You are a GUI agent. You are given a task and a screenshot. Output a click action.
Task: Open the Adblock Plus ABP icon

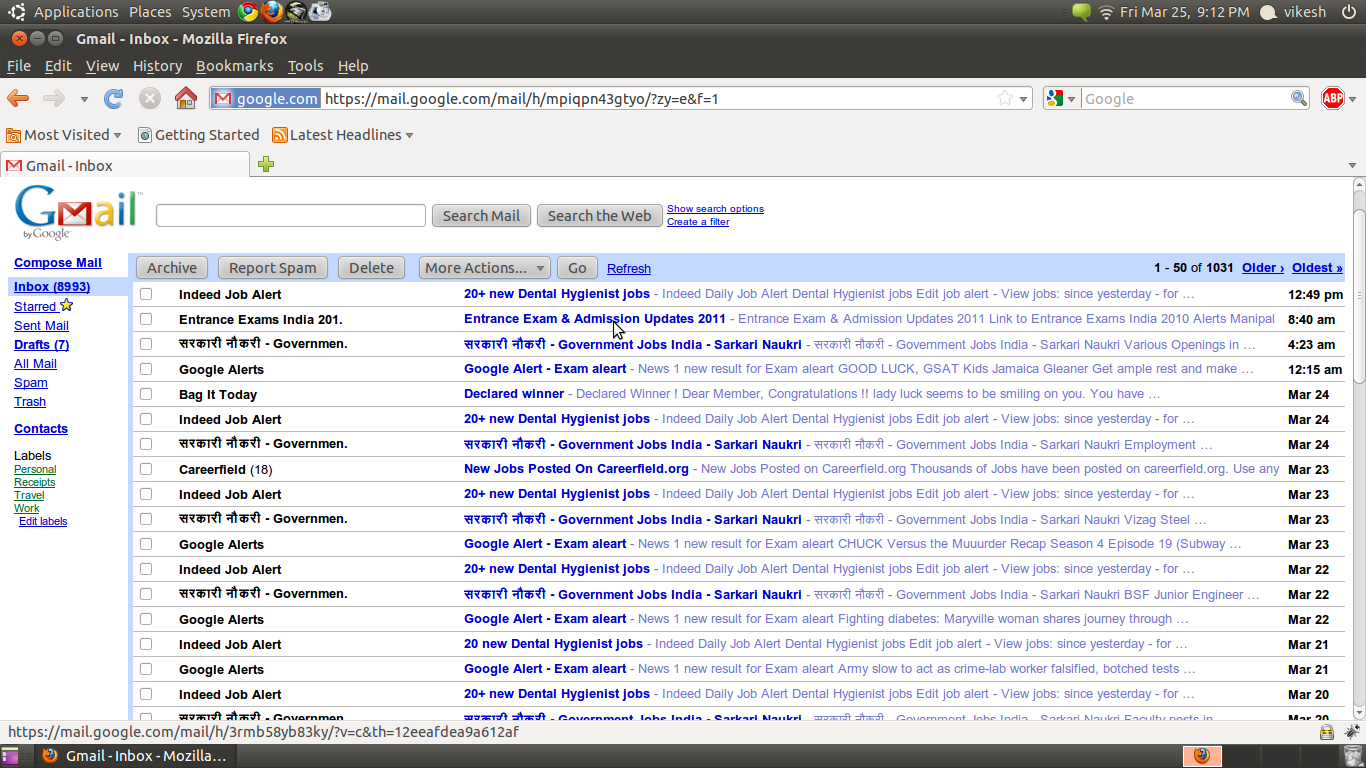[1332, 98]
